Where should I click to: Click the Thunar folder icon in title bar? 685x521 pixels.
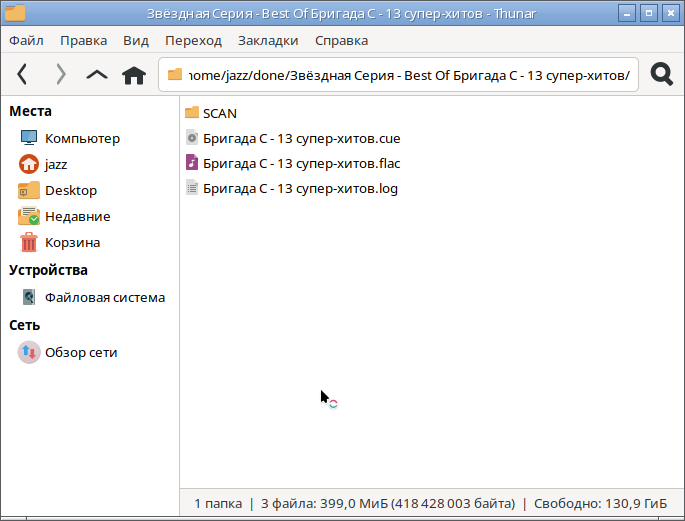(14, 13)
